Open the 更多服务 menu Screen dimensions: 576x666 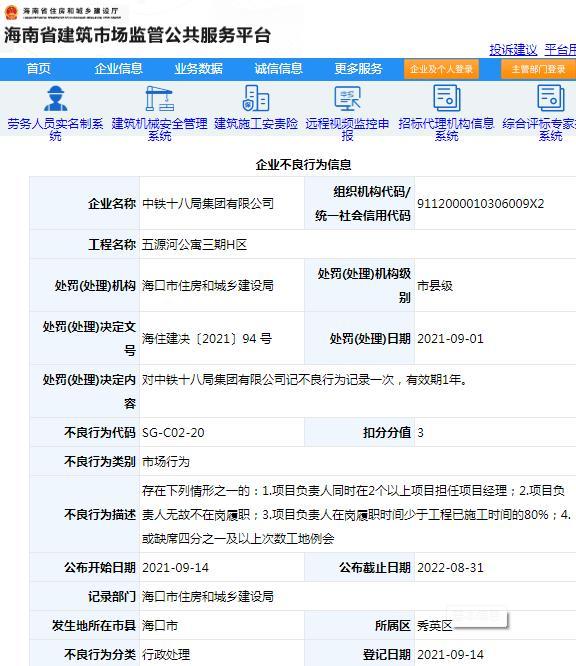pos(358,69)
